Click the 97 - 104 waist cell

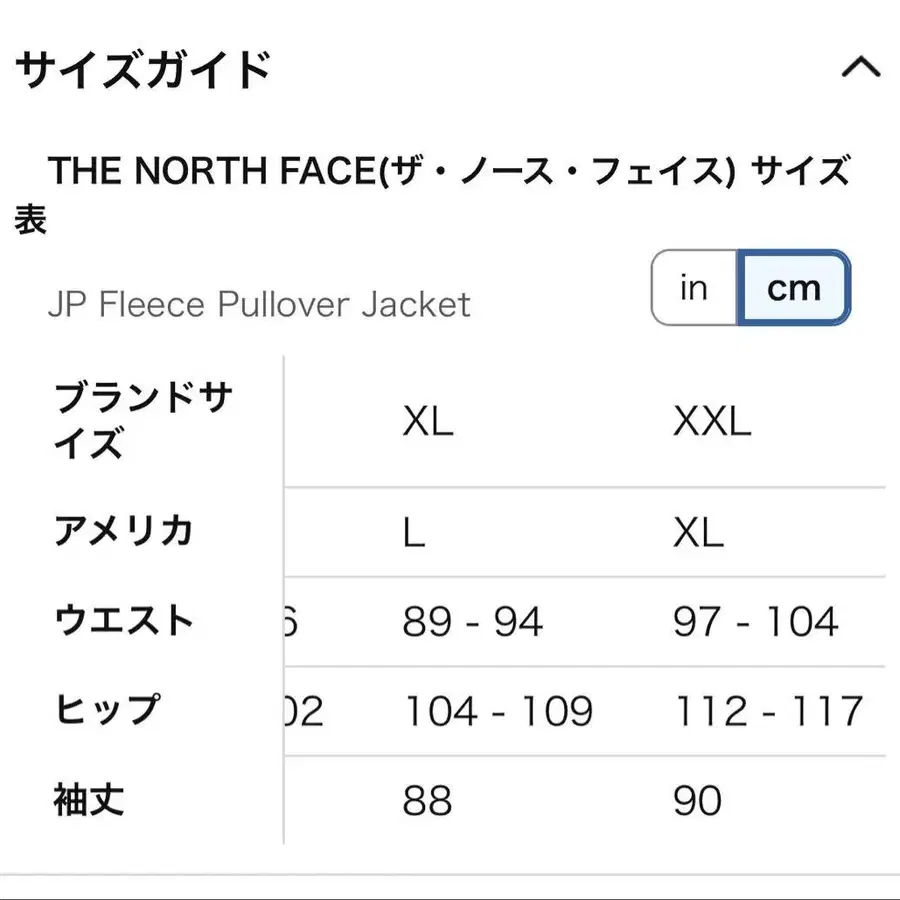pos(755,622)
